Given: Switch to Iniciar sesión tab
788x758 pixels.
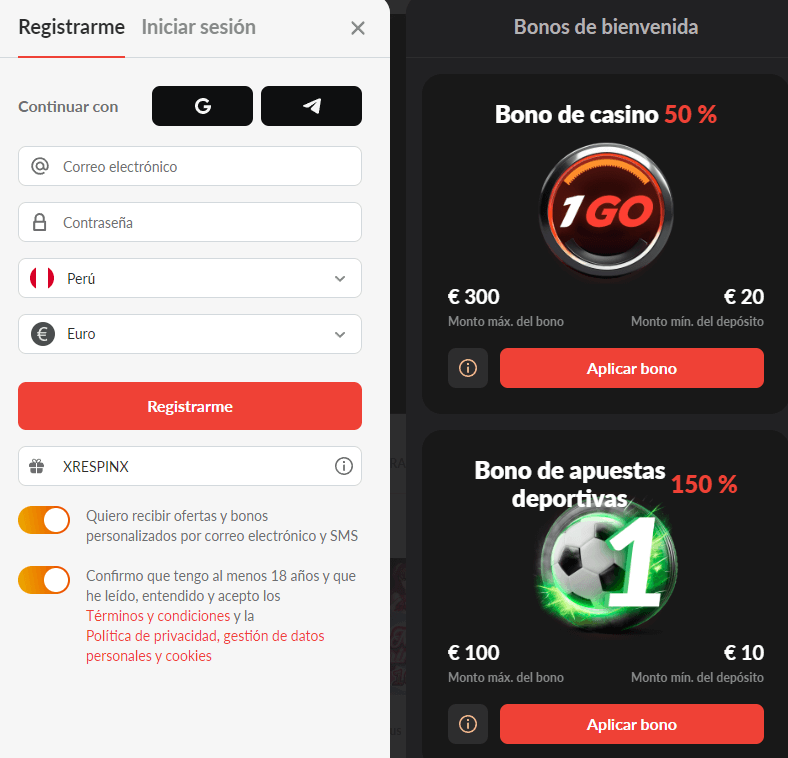Looking at the screenshot, I should click(x=199, y=27).
